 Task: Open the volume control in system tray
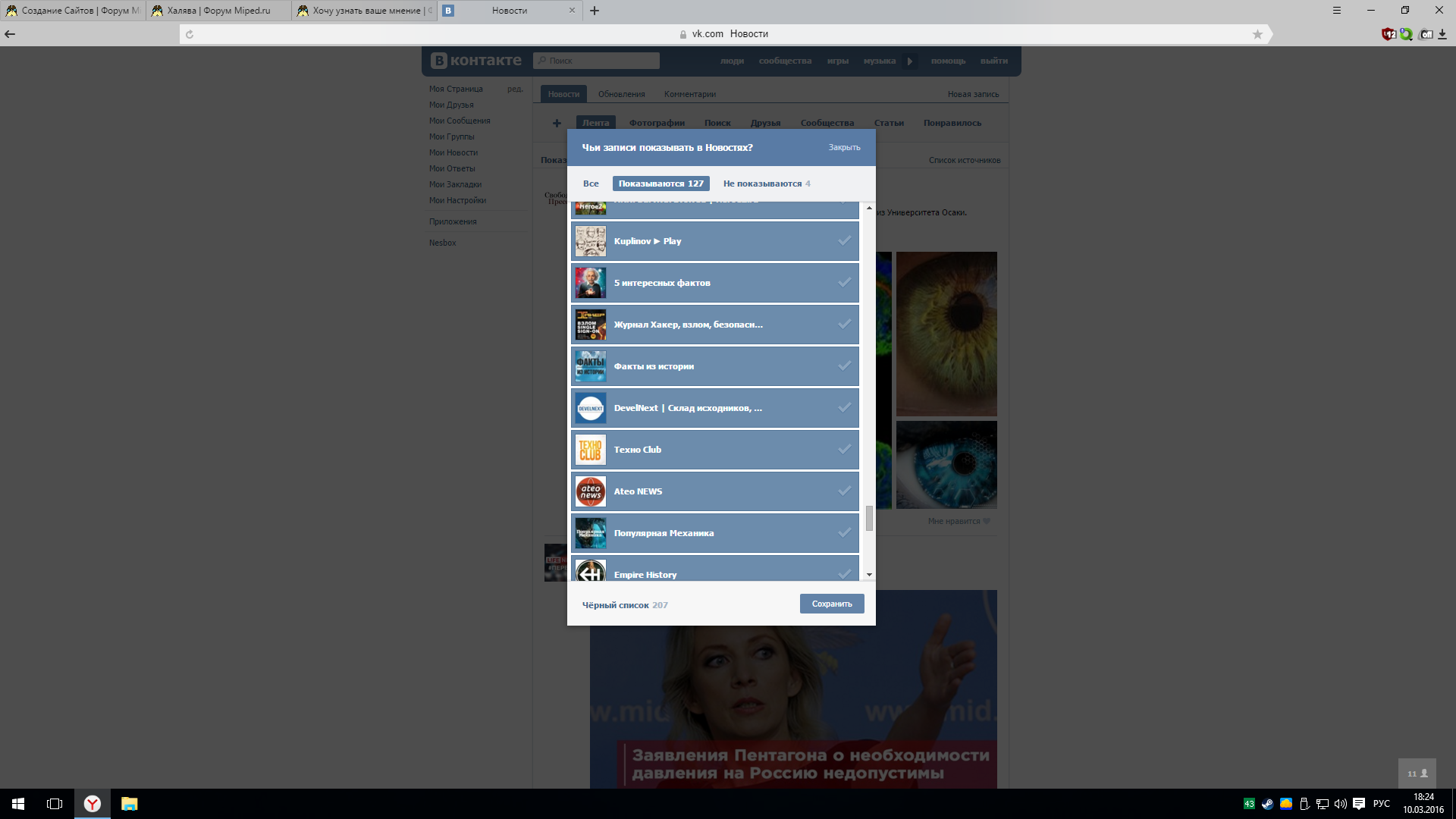[1340, 804]
